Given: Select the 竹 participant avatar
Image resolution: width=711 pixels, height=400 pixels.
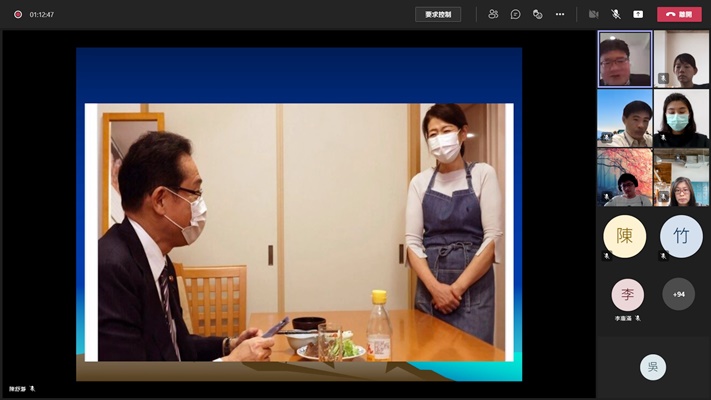Looking at the screenshot, I should point(681,236).
